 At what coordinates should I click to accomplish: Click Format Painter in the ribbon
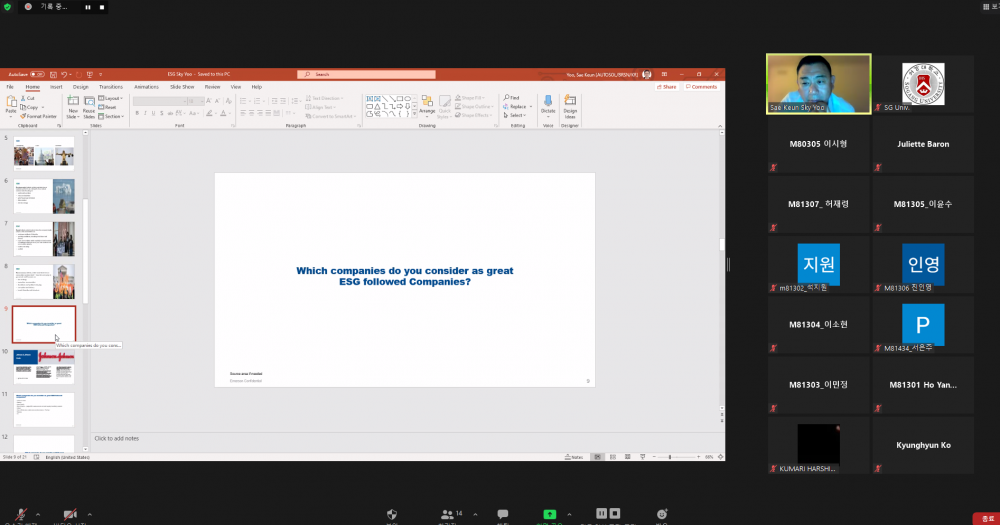[38, 116]
